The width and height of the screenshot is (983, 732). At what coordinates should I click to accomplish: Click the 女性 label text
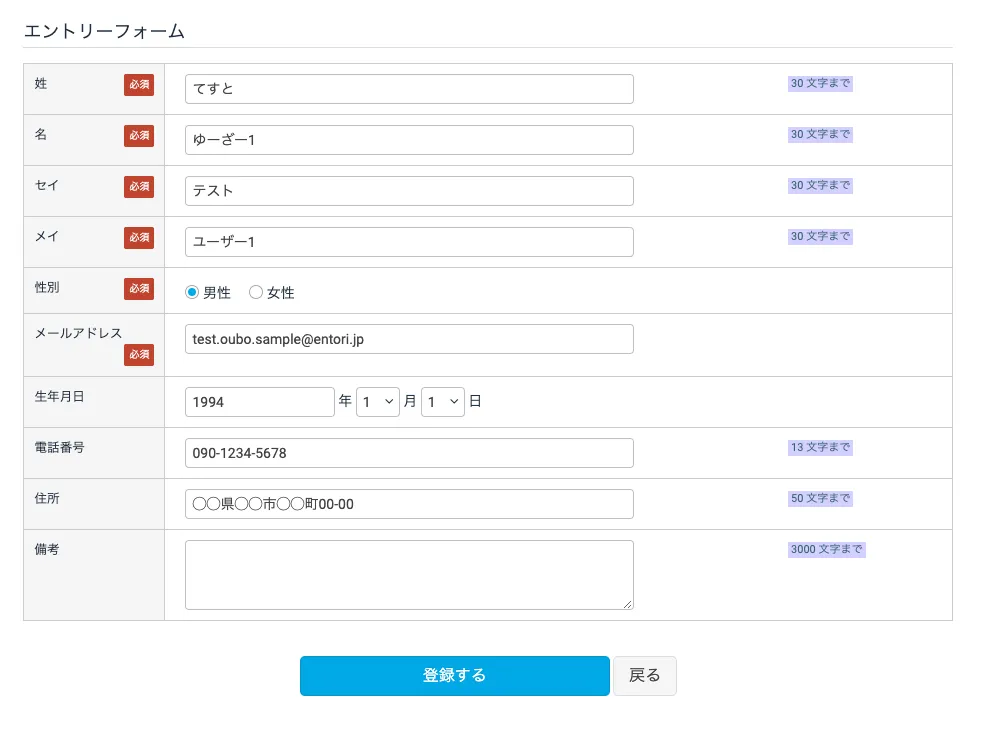(x=281, y=293)
